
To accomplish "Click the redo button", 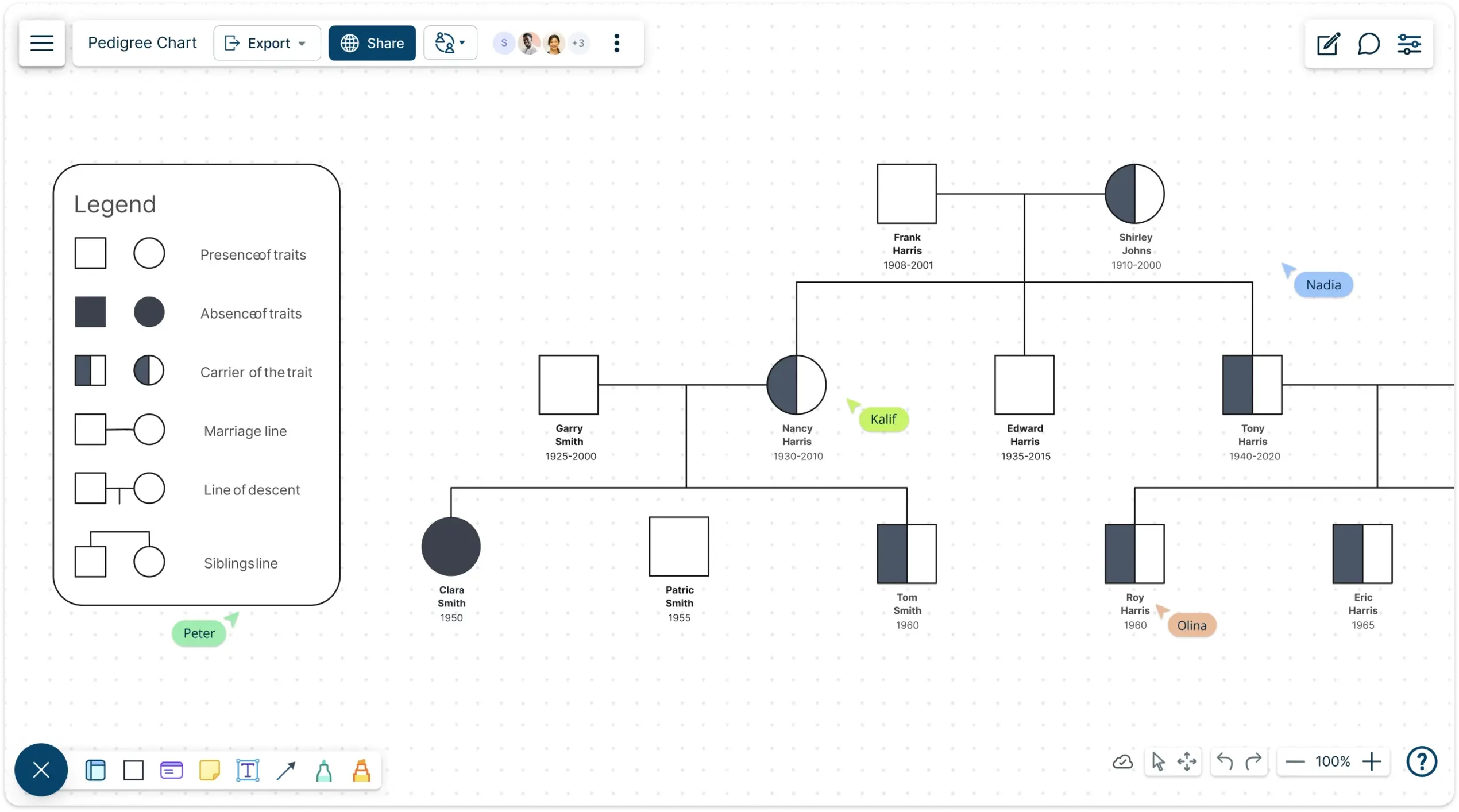I will (1253, 761).
